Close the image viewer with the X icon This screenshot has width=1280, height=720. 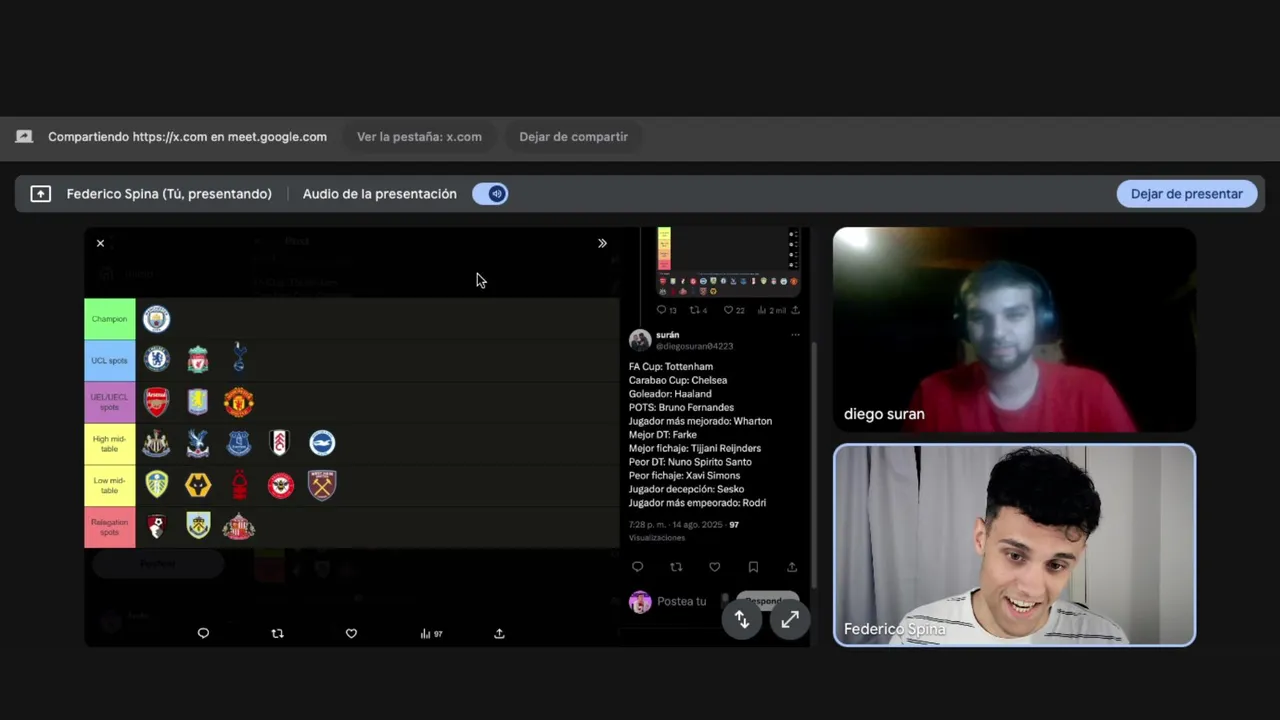point(100,243)
